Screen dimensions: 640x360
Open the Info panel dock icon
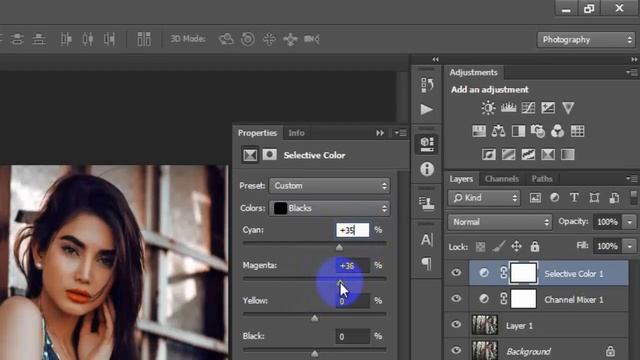point(427,169)
